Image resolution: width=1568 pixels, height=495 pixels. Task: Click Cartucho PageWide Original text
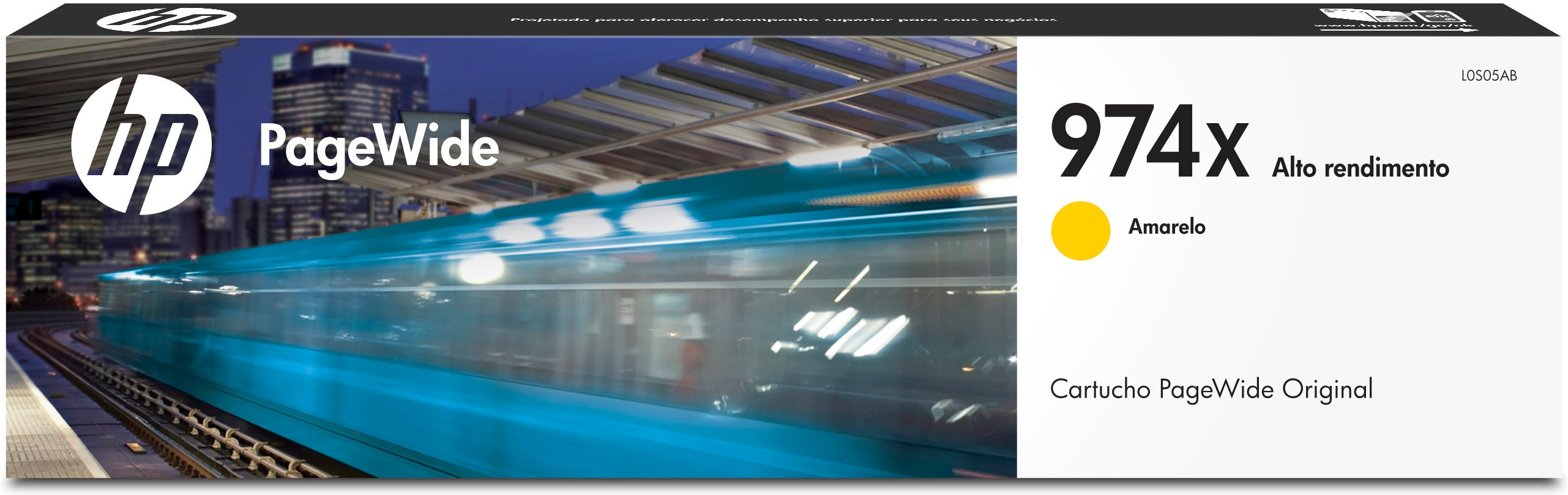pyautogui.click(x=1211, y=390)
